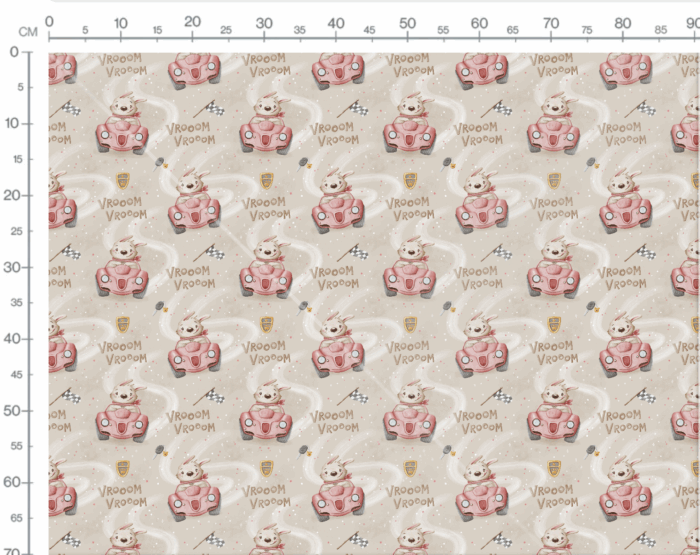Select the 20 mark on horizontal ruler
Image resolution: width=700 pixels, height=555 pixels.
coord(192,22)
